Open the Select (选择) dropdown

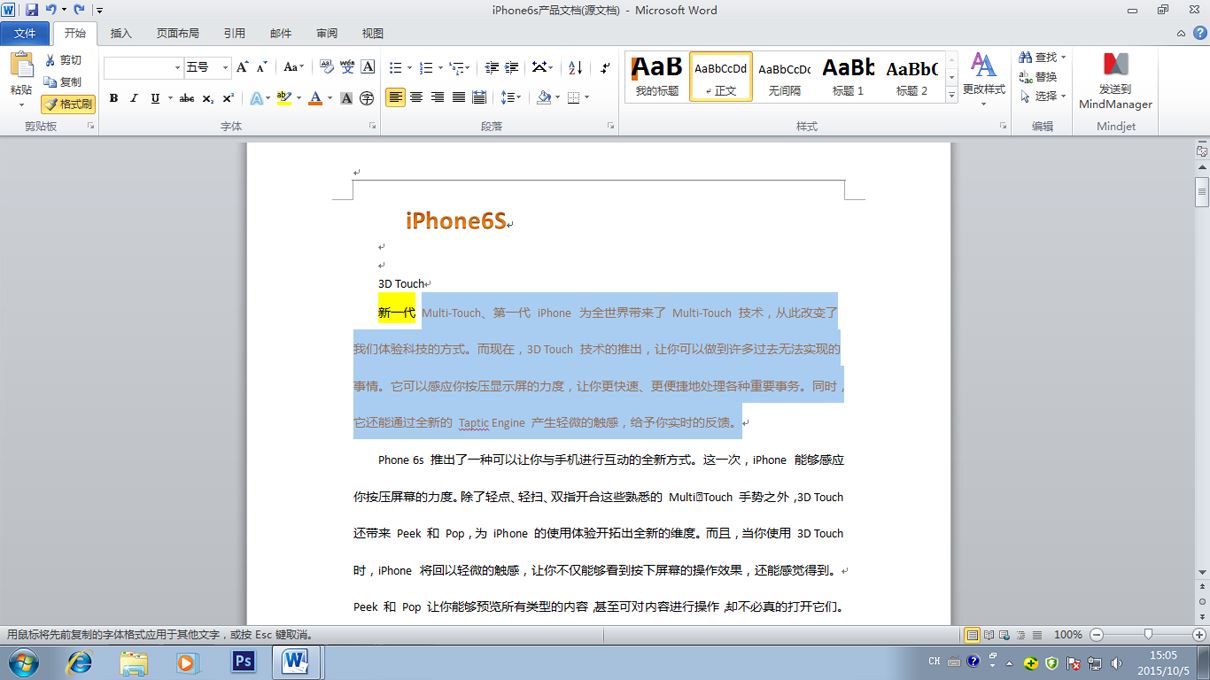1042,96
